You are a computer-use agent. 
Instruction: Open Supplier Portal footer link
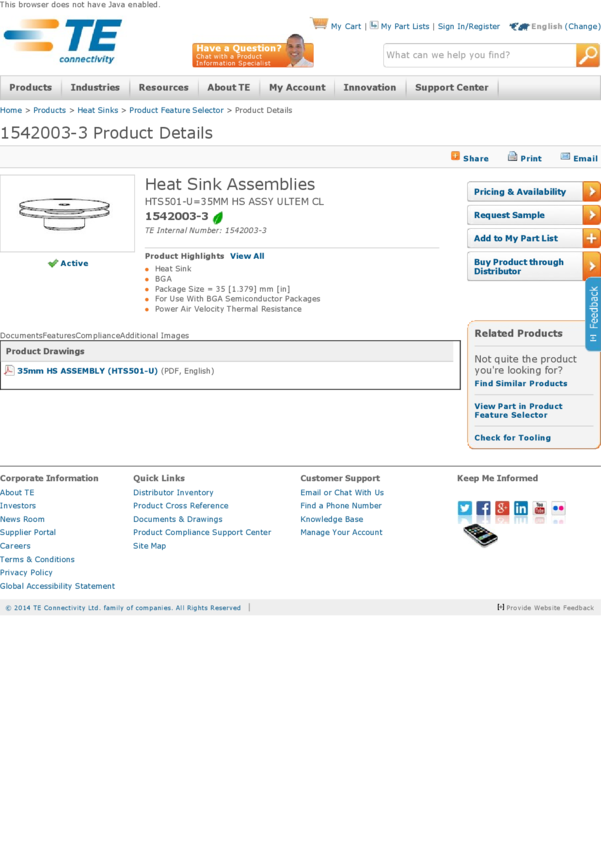point(28,532)
